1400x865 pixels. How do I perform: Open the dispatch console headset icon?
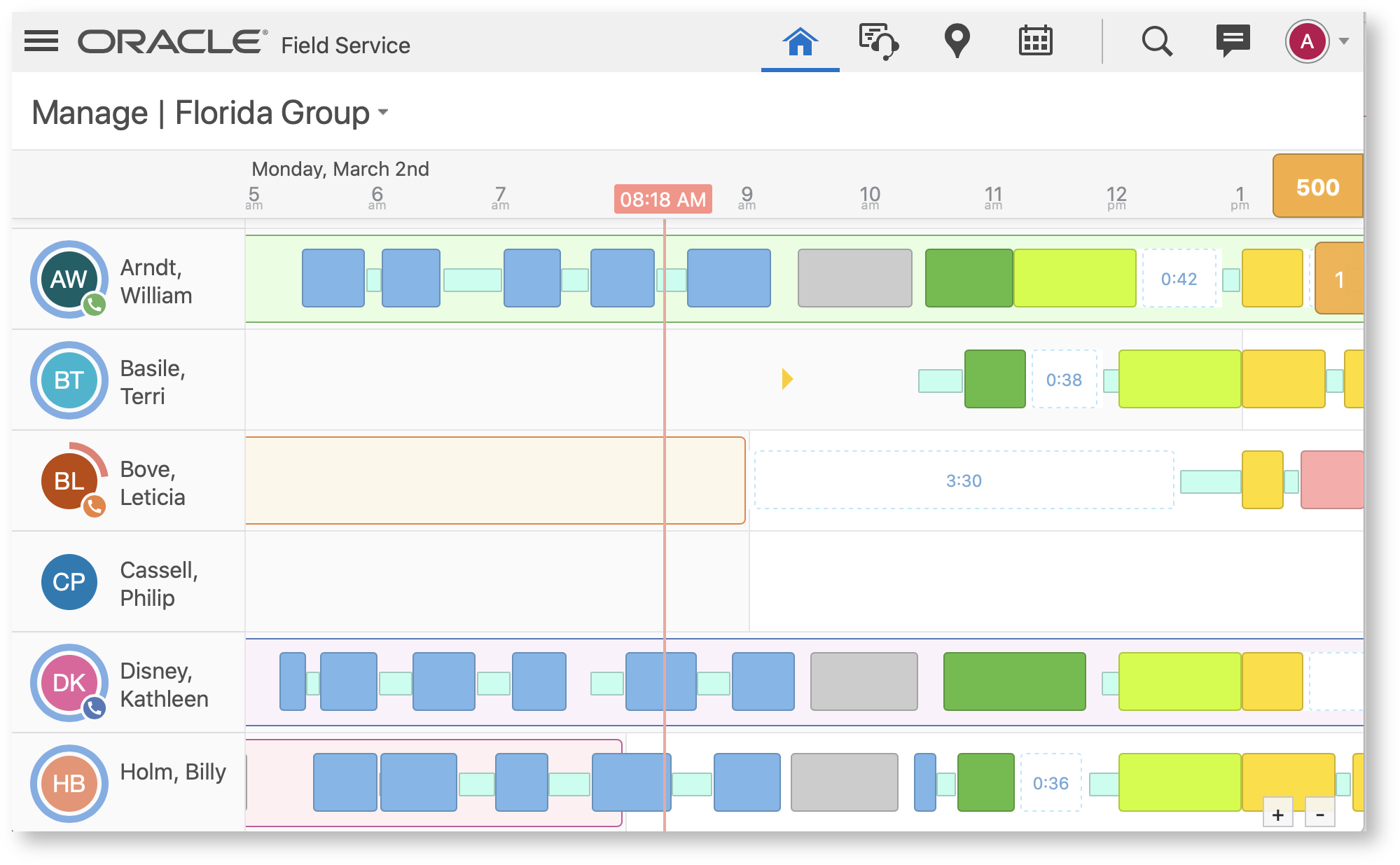[878, 41]
